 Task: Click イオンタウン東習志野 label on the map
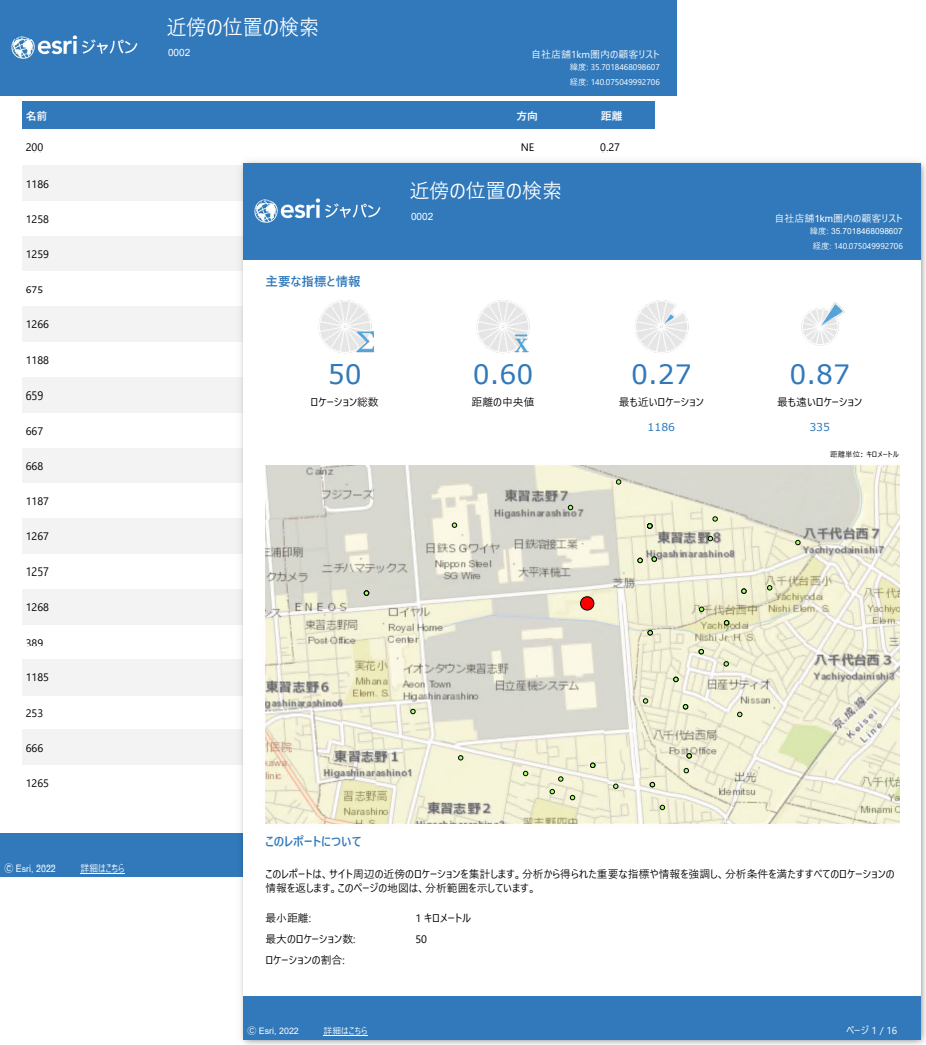(x=456, y=668)
